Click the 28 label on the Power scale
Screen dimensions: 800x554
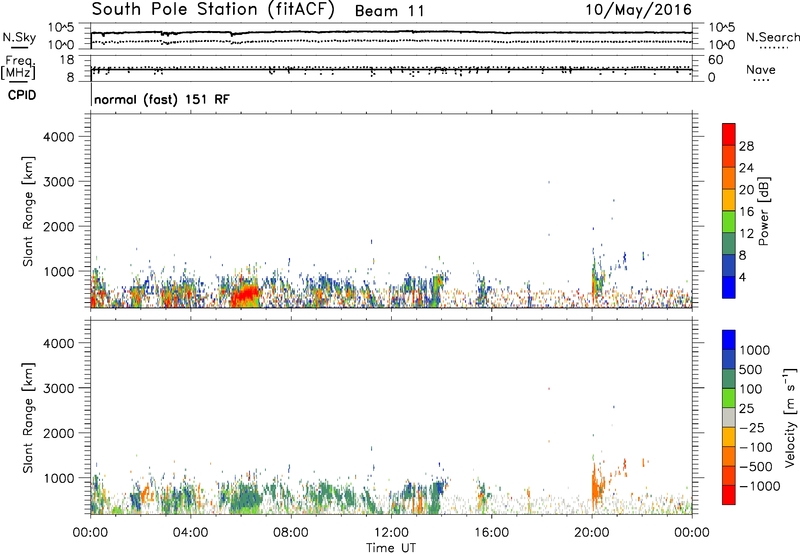[746, 146]
